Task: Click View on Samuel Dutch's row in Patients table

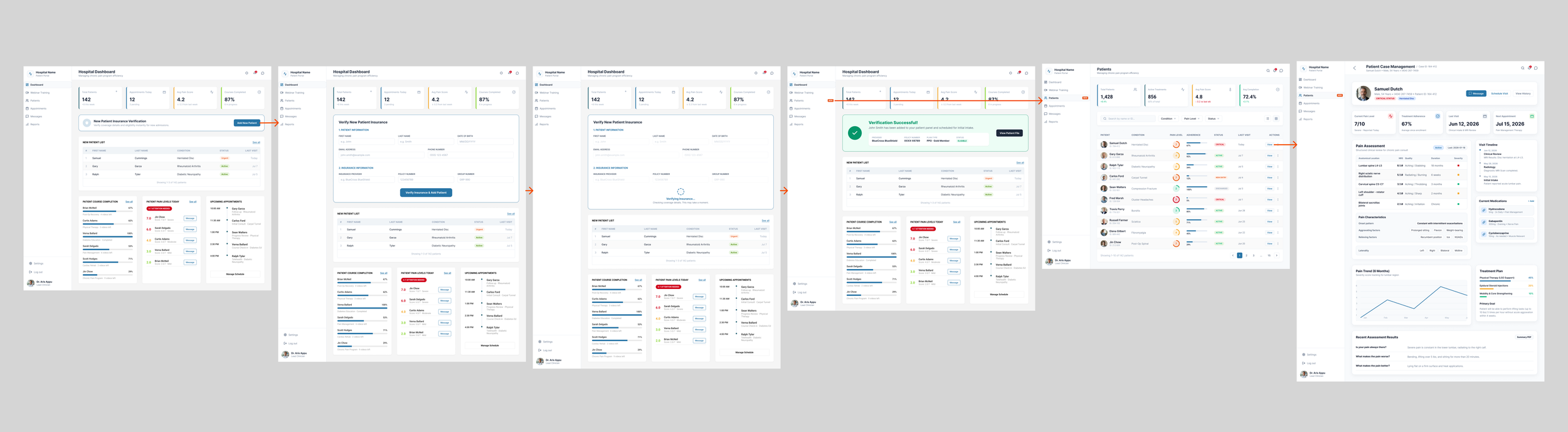Action: pyautogui.click(x=1269, y=144)
